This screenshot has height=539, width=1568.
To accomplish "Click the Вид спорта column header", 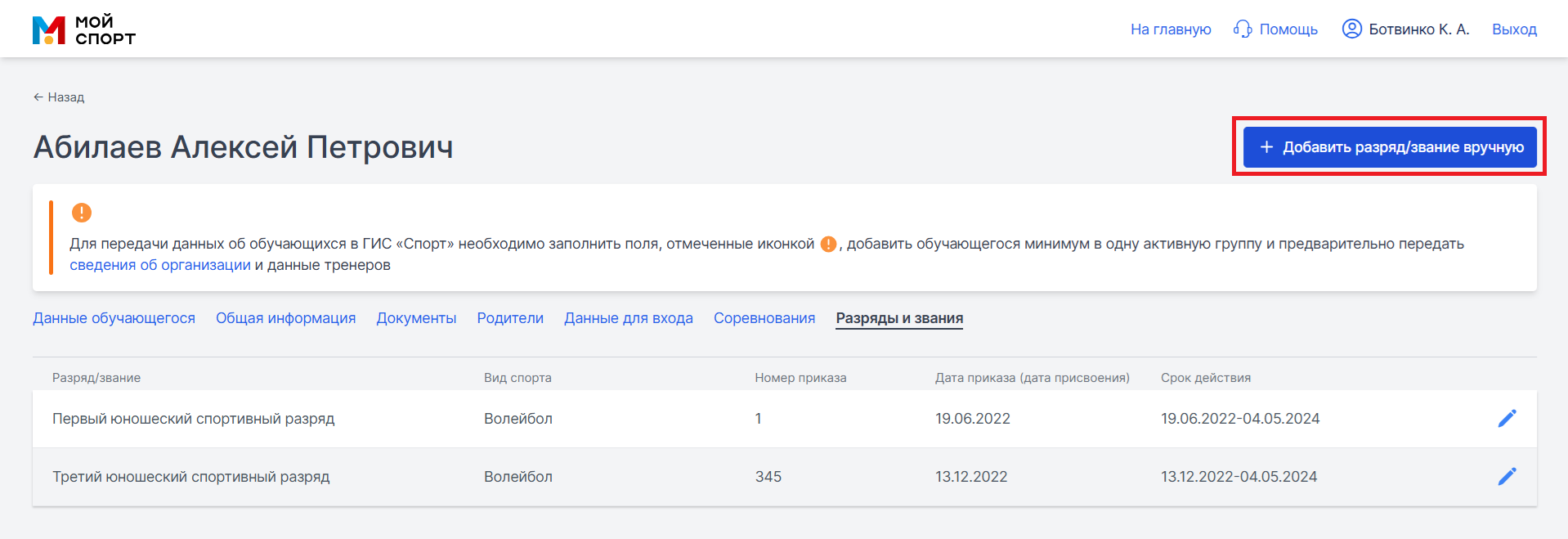I will point(517,378).
